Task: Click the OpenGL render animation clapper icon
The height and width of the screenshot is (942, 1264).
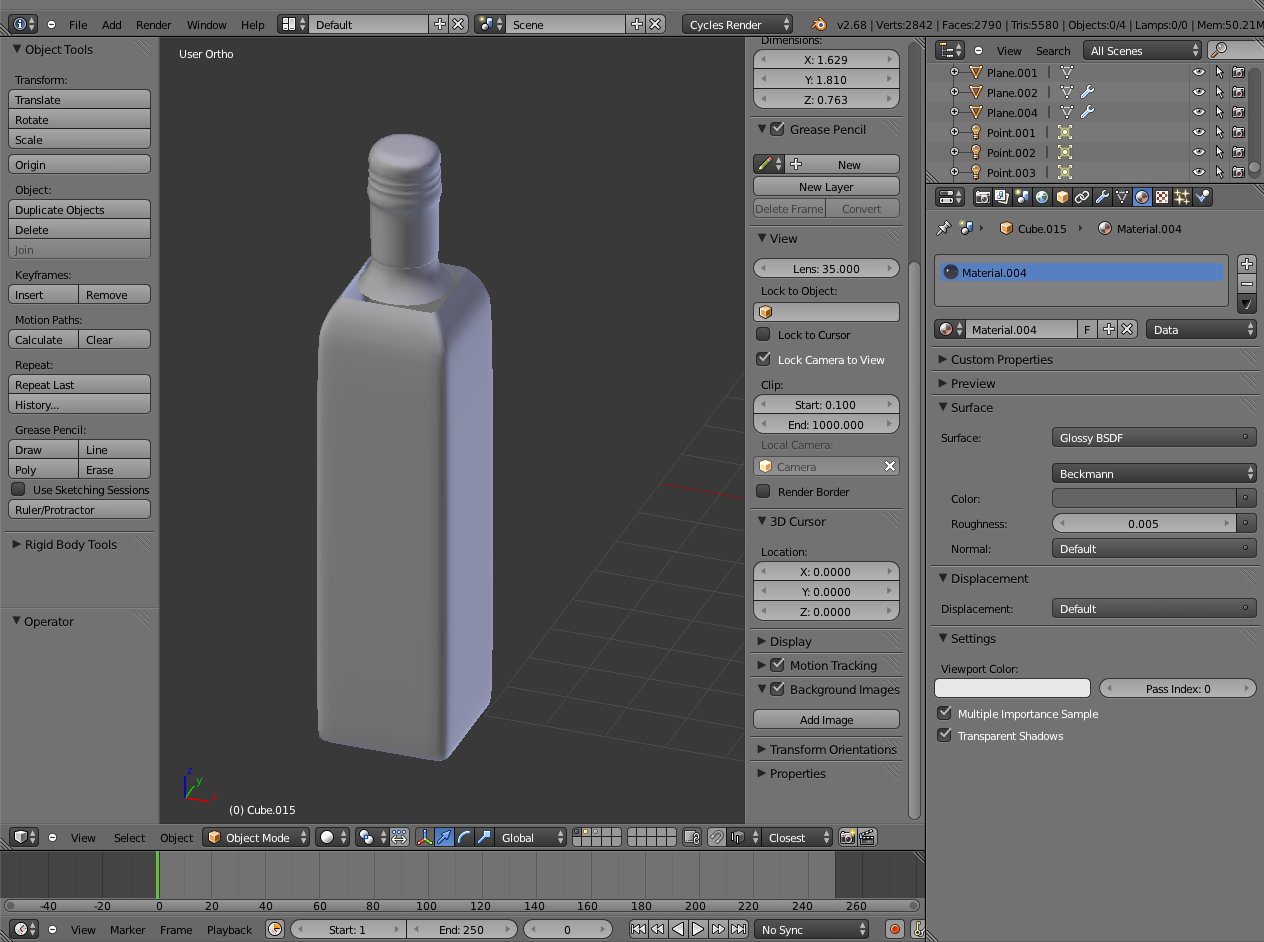Action: tap(867, 837)
